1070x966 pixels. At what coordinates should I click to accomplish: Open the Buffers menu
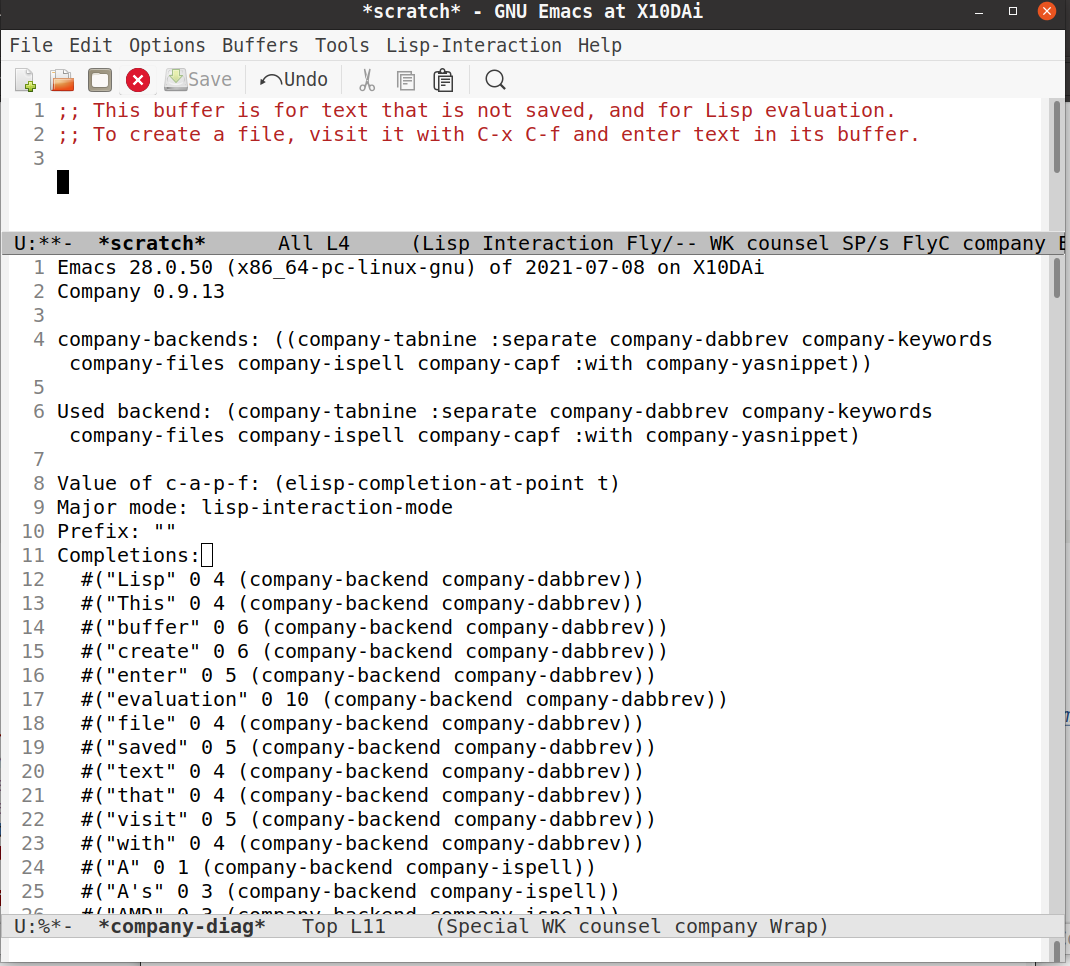click(x=259, y=45)
